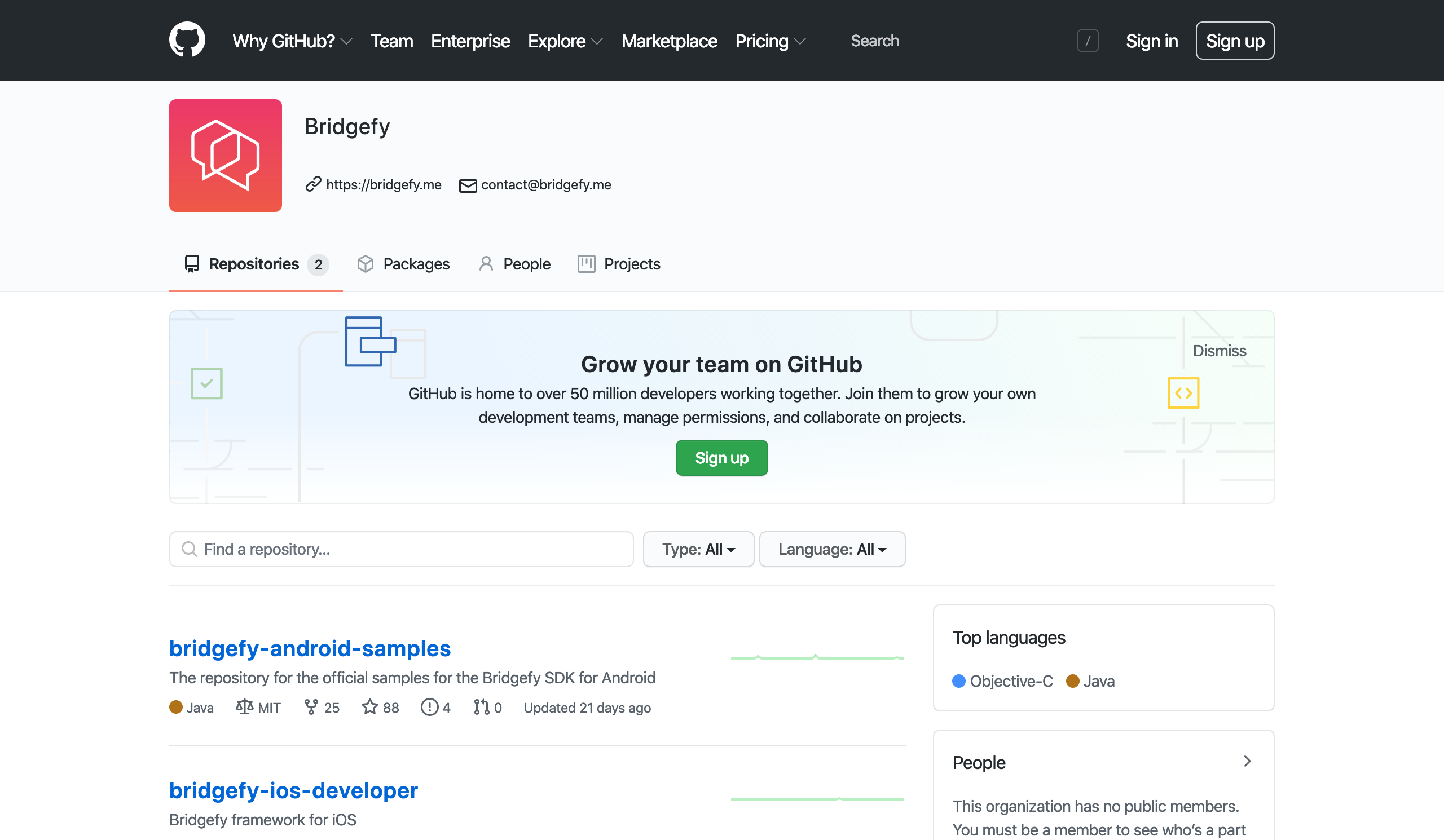The image size is (1444, 840).
Task: Click the People person icon
Action: click(486, 263)
